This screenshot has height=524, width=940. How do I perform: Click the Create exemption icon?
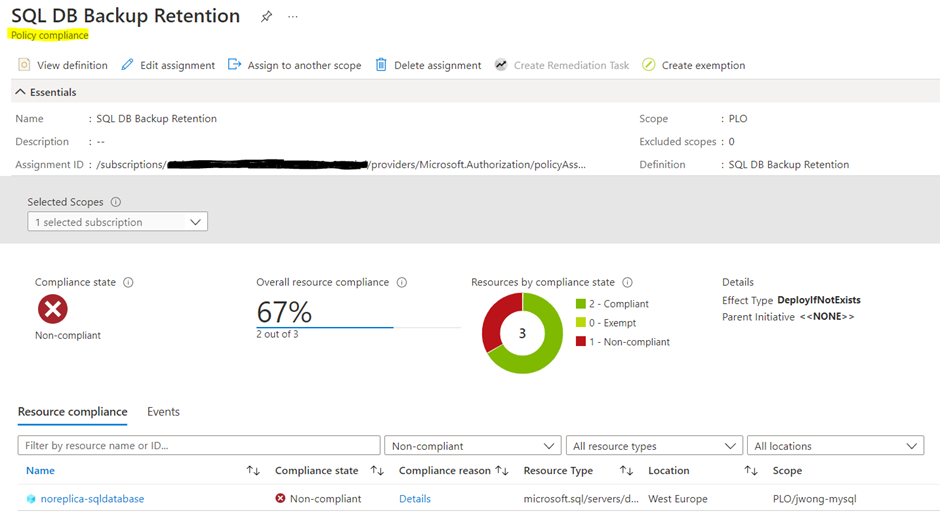[649, 65]
